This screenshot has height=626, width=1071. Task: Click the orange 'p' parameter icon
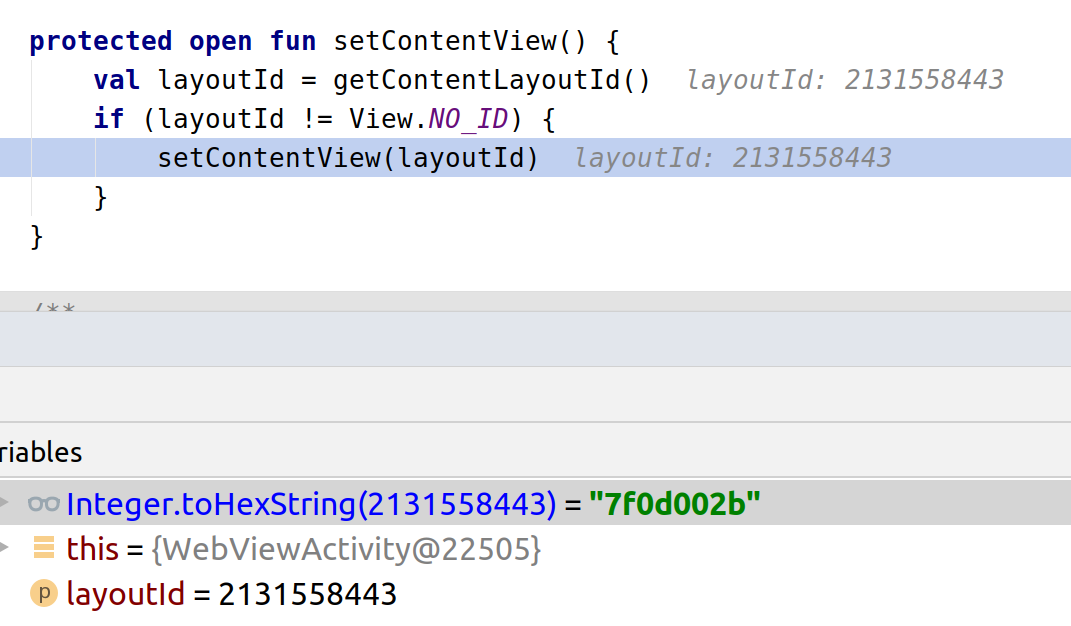click(x=43, y=594)
